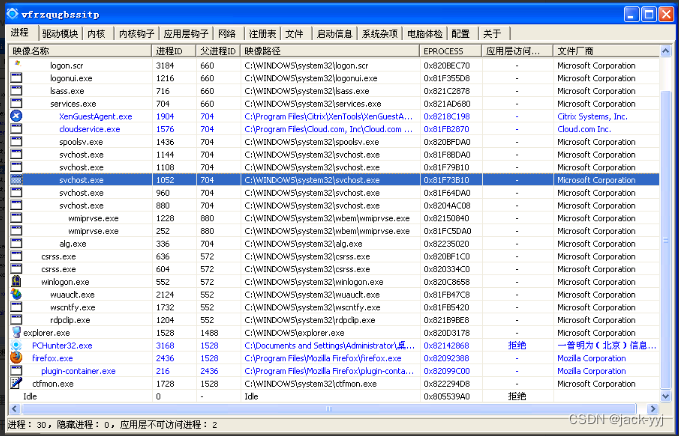679x436 pixels.
Task: Open the 内核 tab
Action: tap(97, 34)
